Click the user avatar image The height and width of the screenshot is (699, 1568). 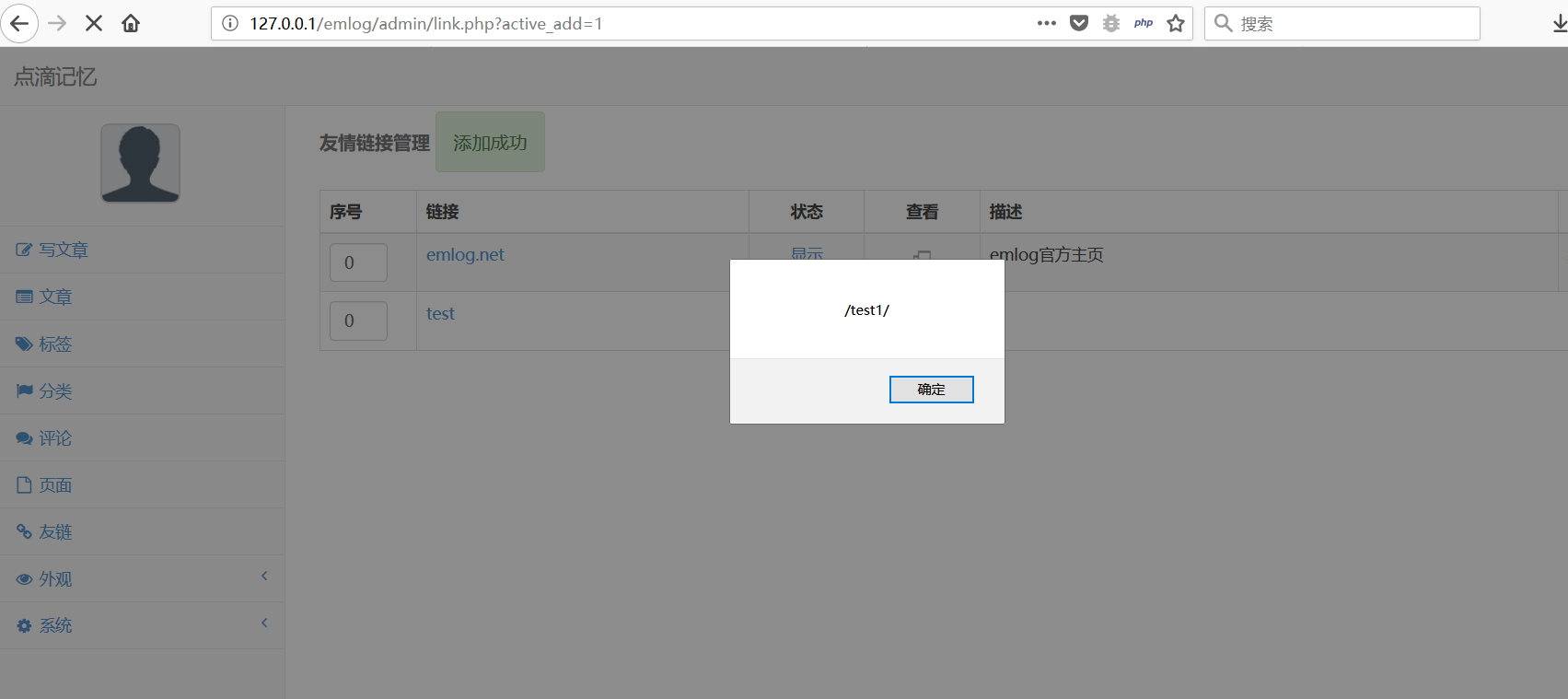click(140, 163)
